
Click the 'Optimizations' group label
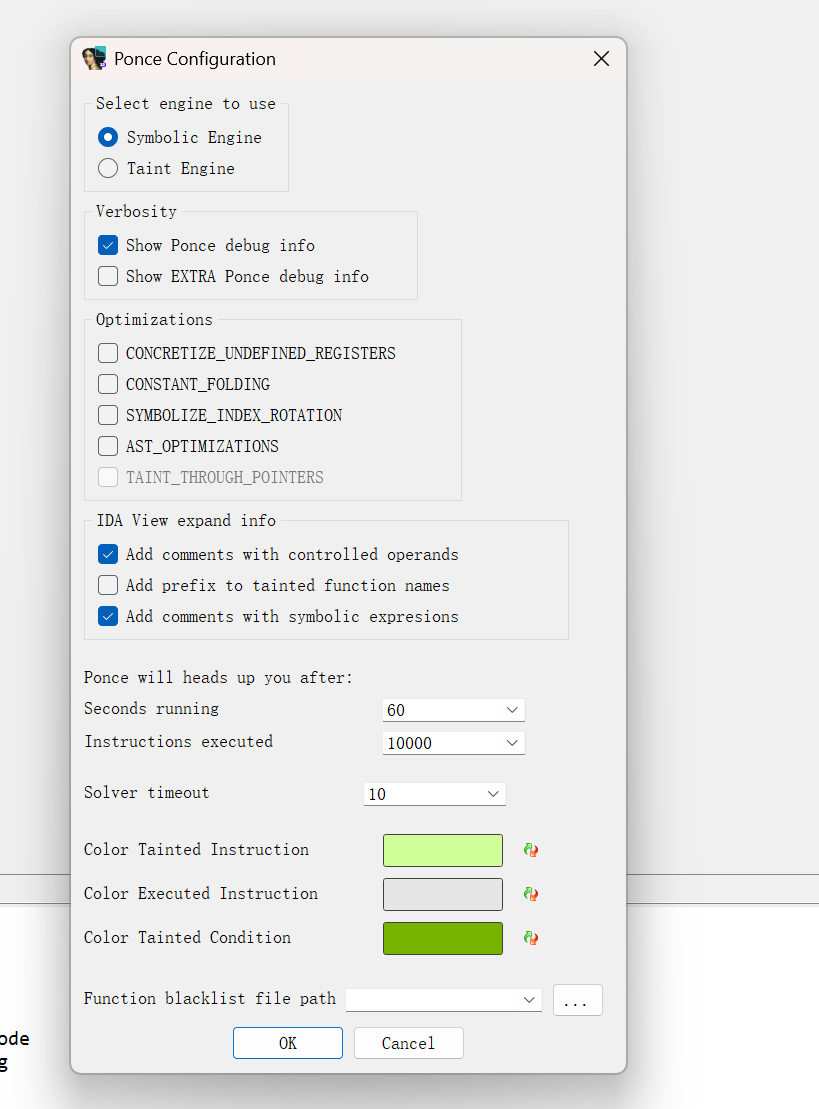point(154,320)
